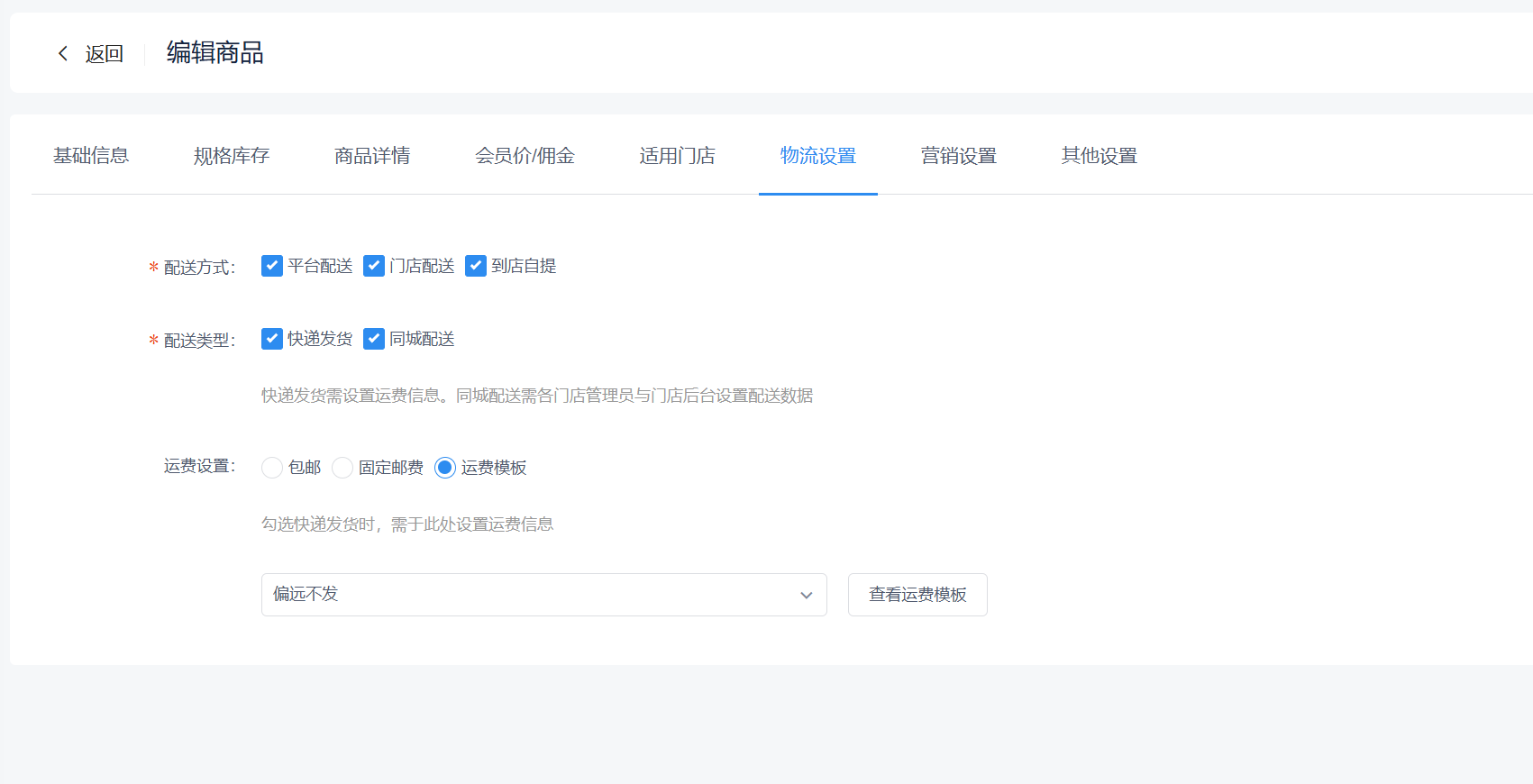
Task: Expand the 偏远不发 template dropdown
Action: 543,595
